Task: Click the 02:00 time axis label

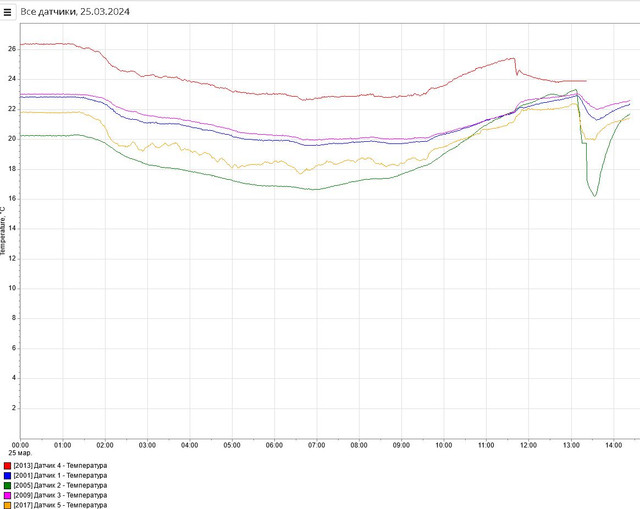Action: (105, 445)
